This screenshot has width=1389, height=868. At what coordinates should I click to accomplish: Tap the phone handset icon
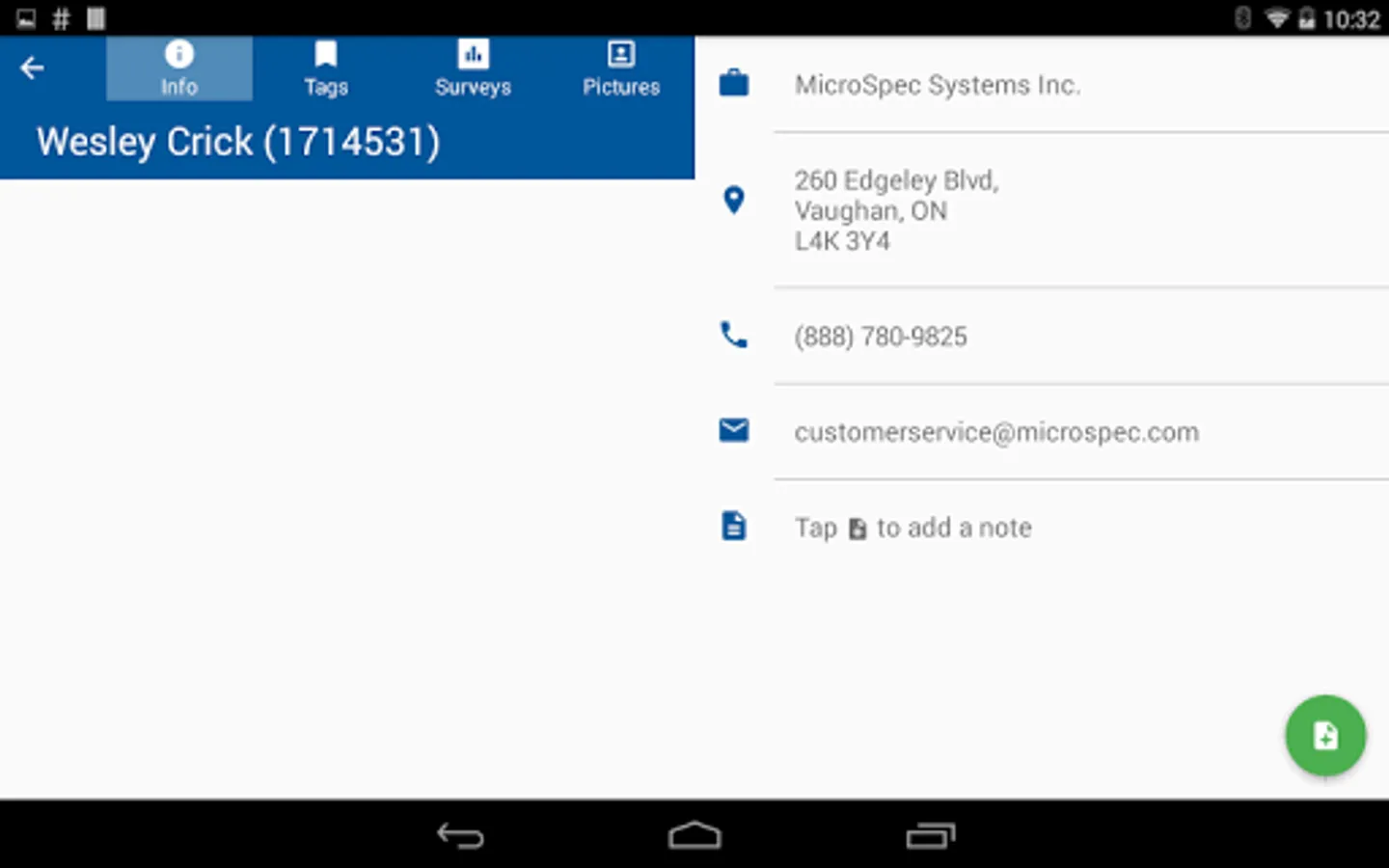(x=734, y=335)
